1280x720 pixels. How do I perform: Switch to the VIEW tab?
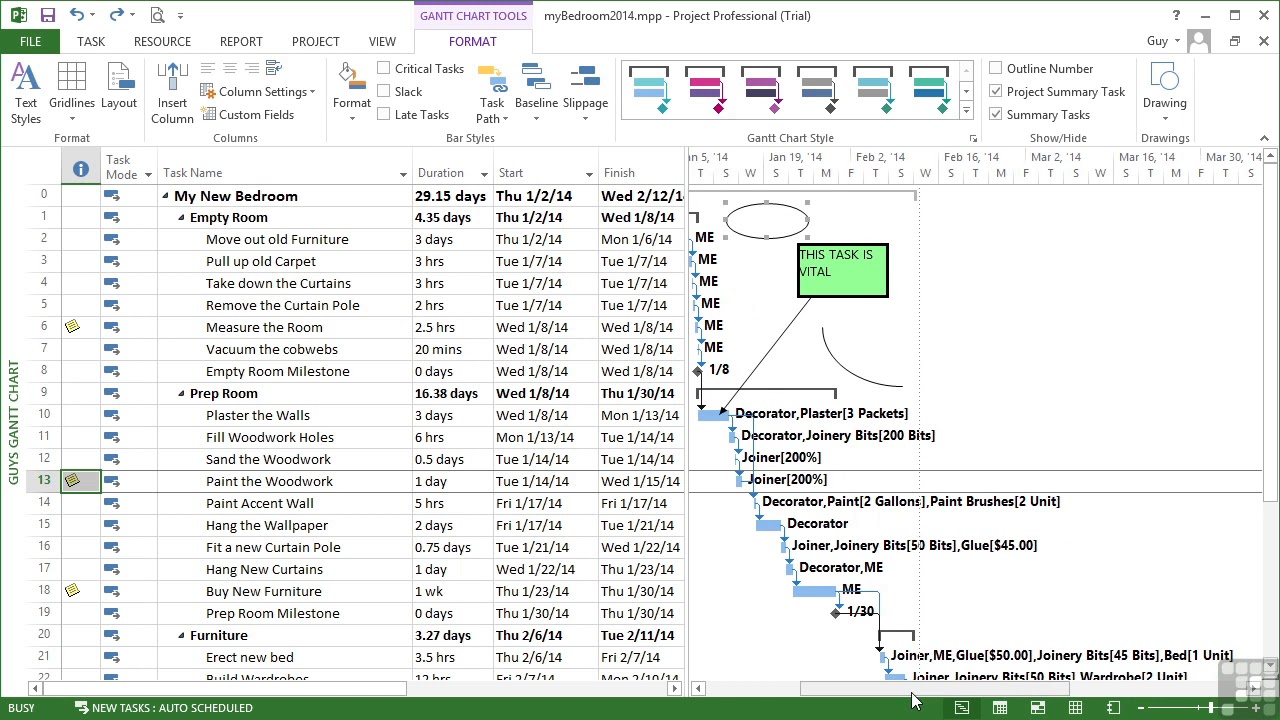click(382, 41)
